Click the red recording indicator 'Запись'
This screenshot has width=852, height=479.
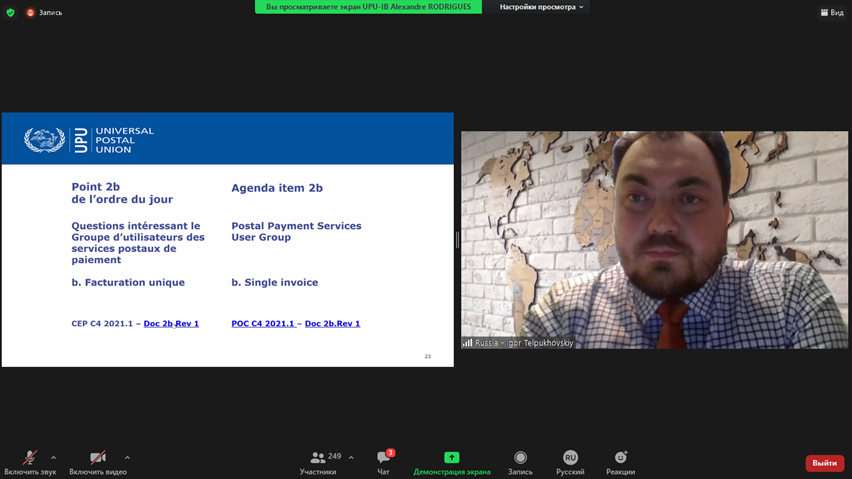[x=45, y=12]
